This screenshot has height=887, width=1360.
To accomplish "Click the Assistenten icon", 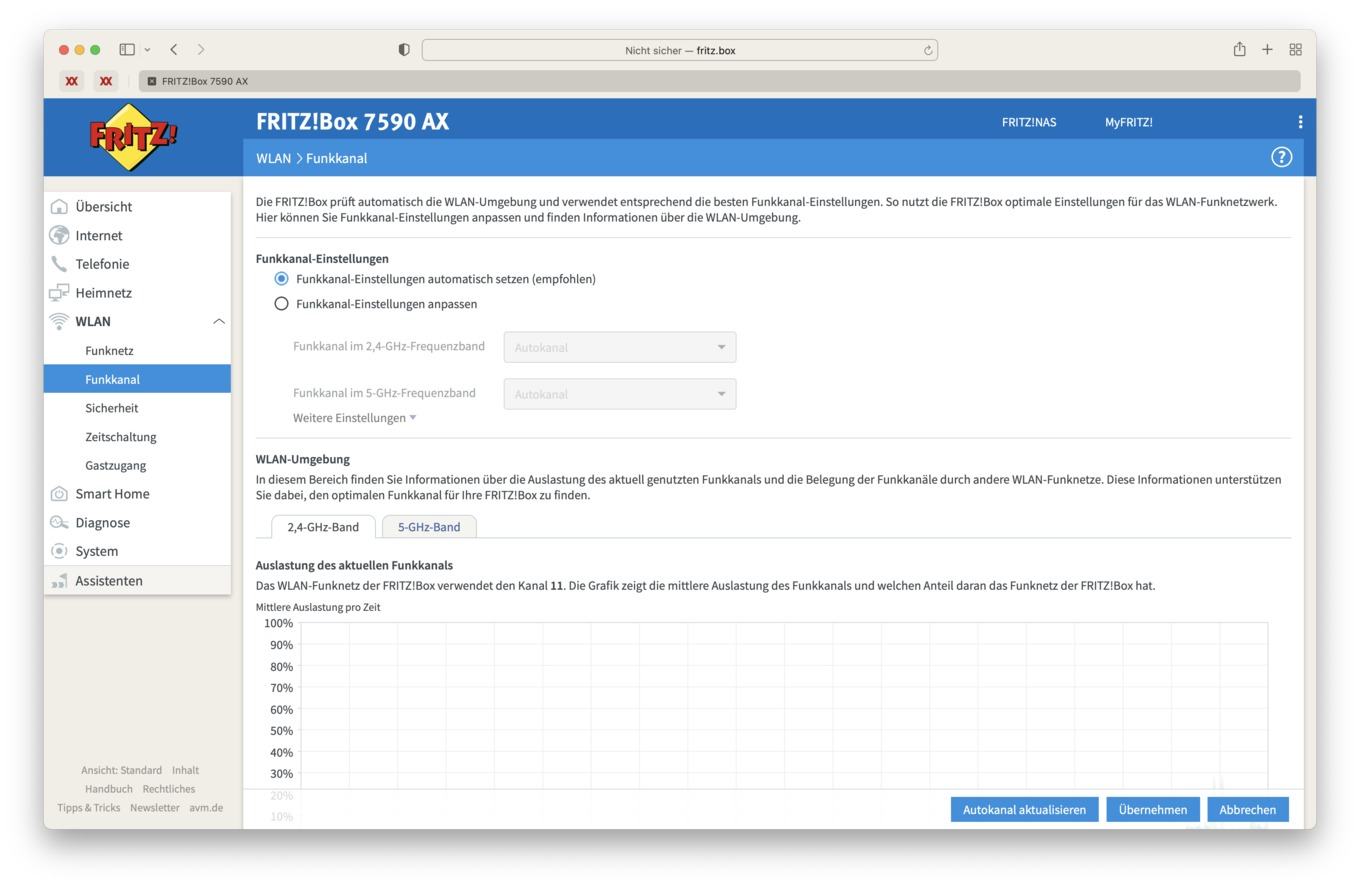I will coord(59,581).
